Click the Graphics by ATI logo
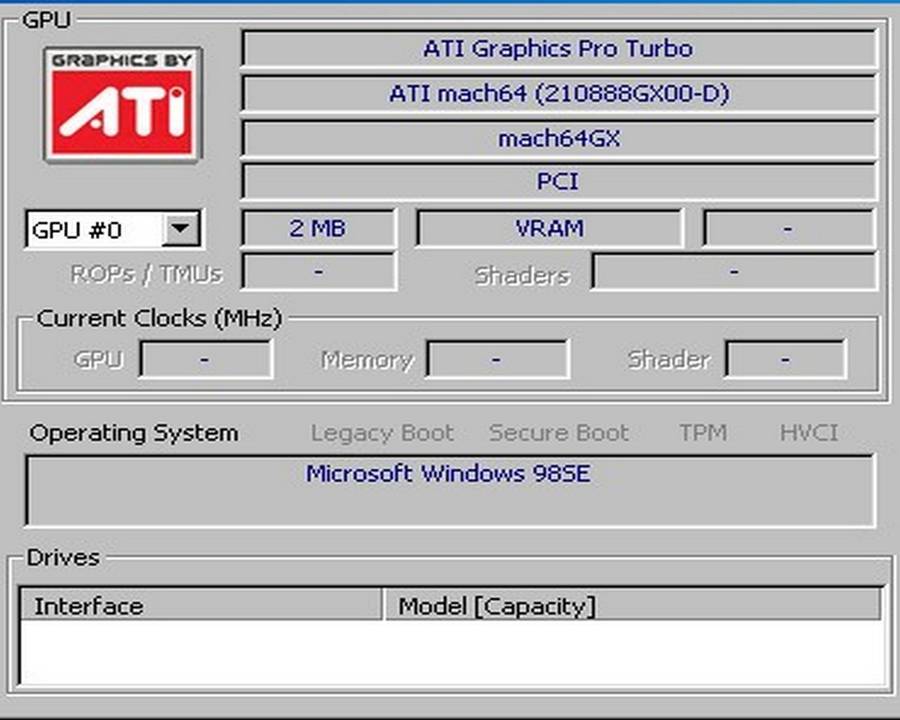 [122, 103]
